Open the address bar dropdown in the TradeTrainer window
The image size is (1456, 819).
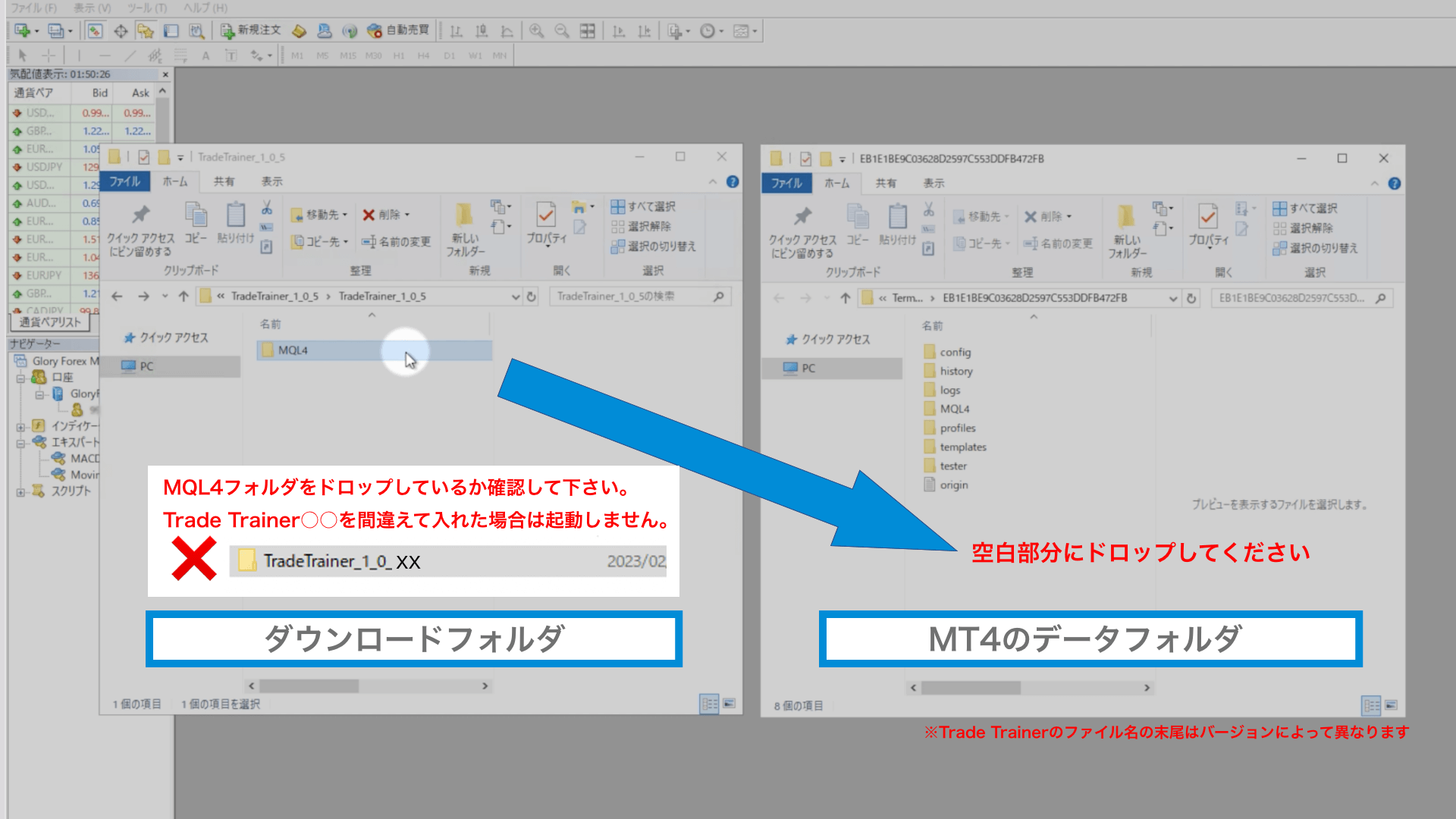point(516,297)
